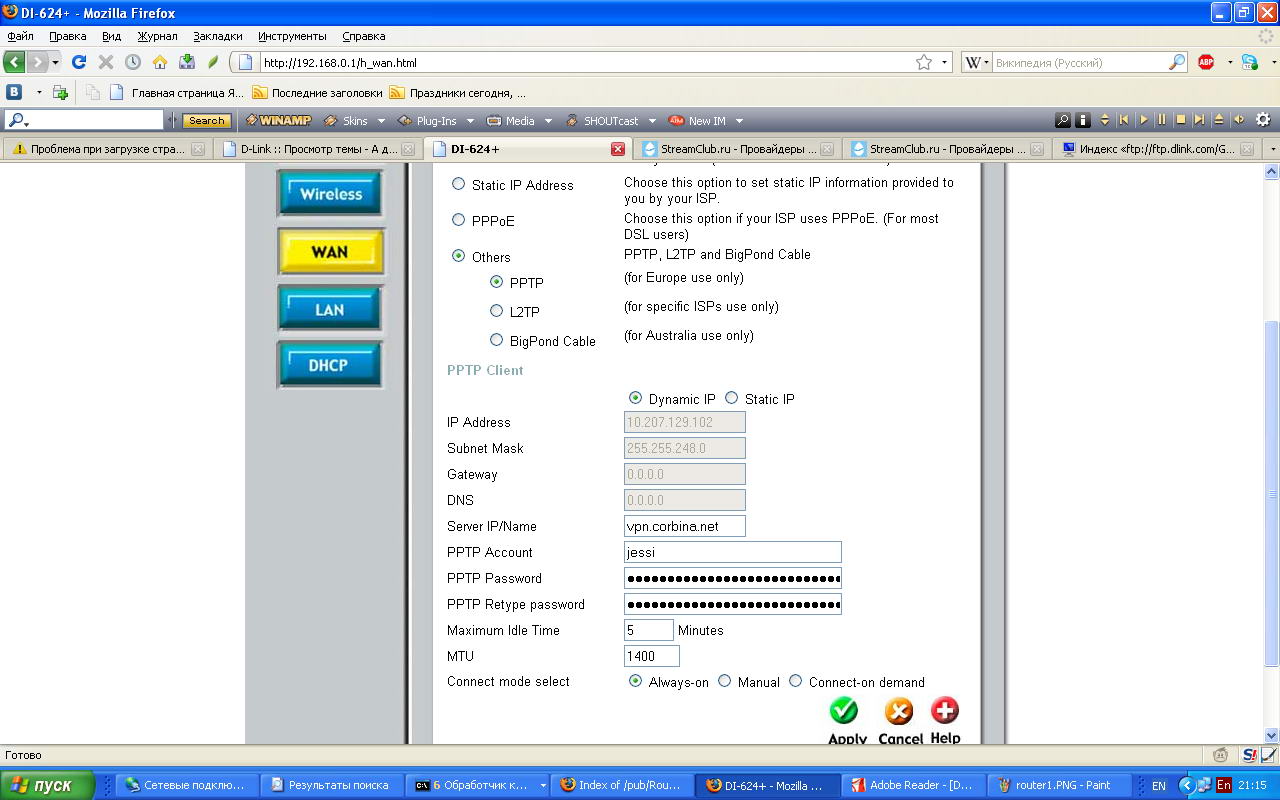Pause playback in Winamp toolbar
Screen dimensions: 1280x800
pyautogui.click(x=1162, y=120)
